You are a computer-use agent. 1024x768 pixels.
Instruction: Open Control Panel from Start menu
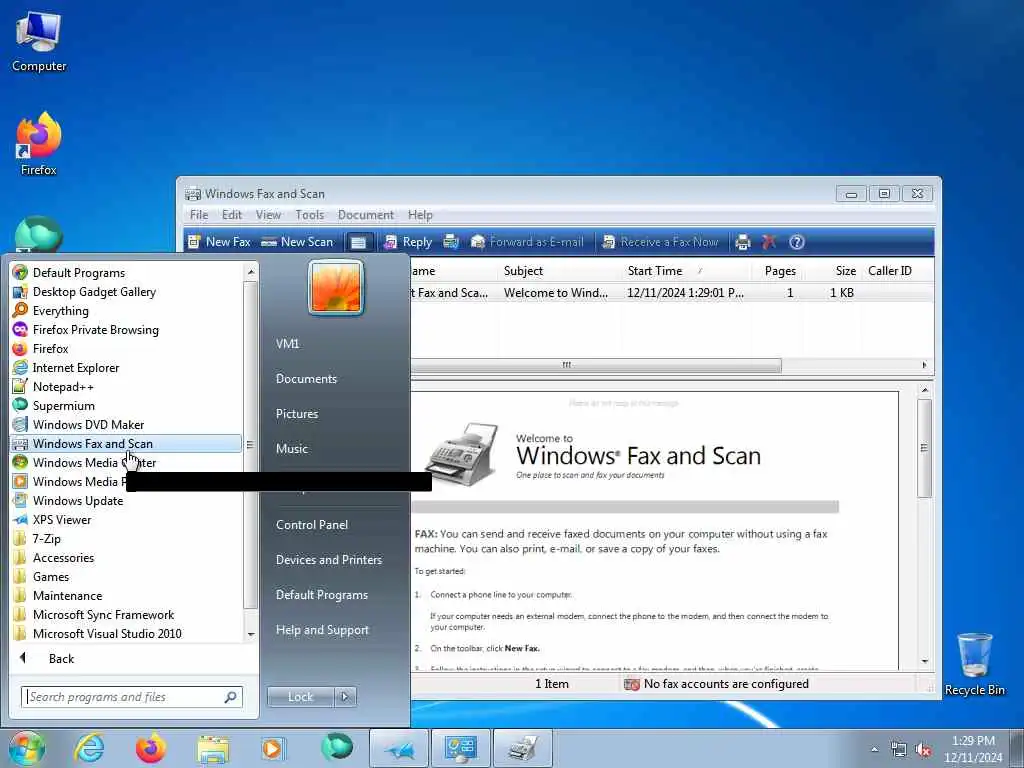tap(312, 525)
